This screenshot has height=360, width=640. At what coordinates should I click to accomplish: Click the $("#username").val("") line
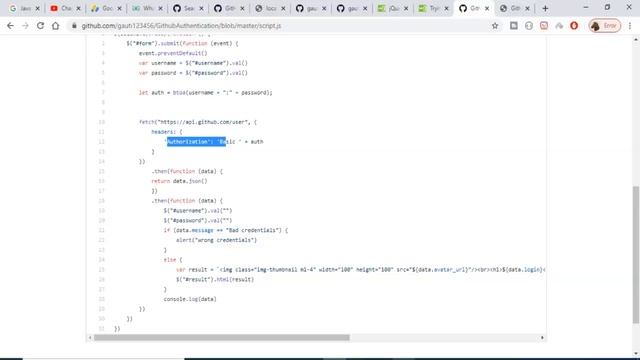198,211
